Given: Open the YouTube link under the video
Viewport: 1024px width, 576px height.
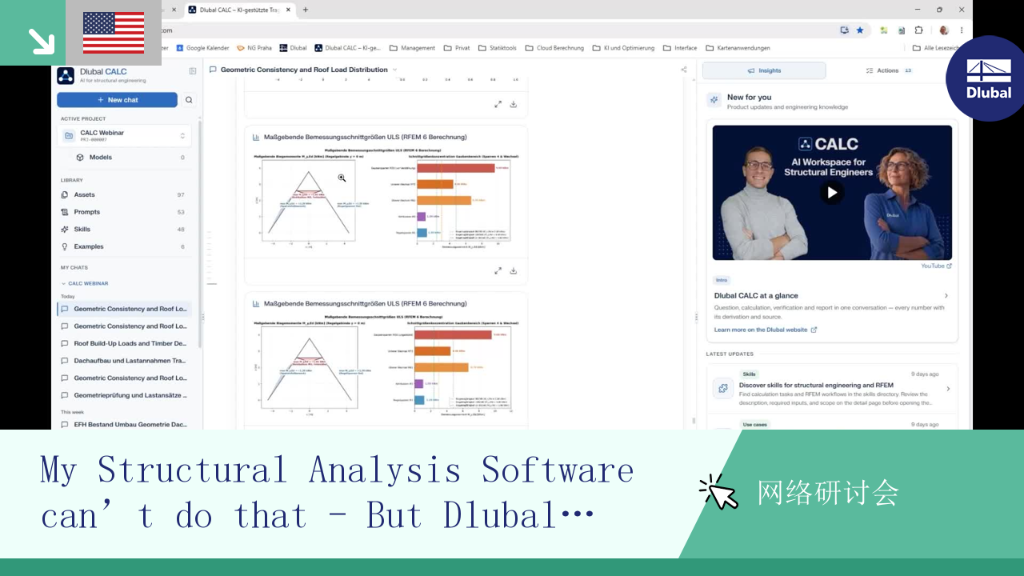Looking at the screenshot, I should [x=936, y=266].
